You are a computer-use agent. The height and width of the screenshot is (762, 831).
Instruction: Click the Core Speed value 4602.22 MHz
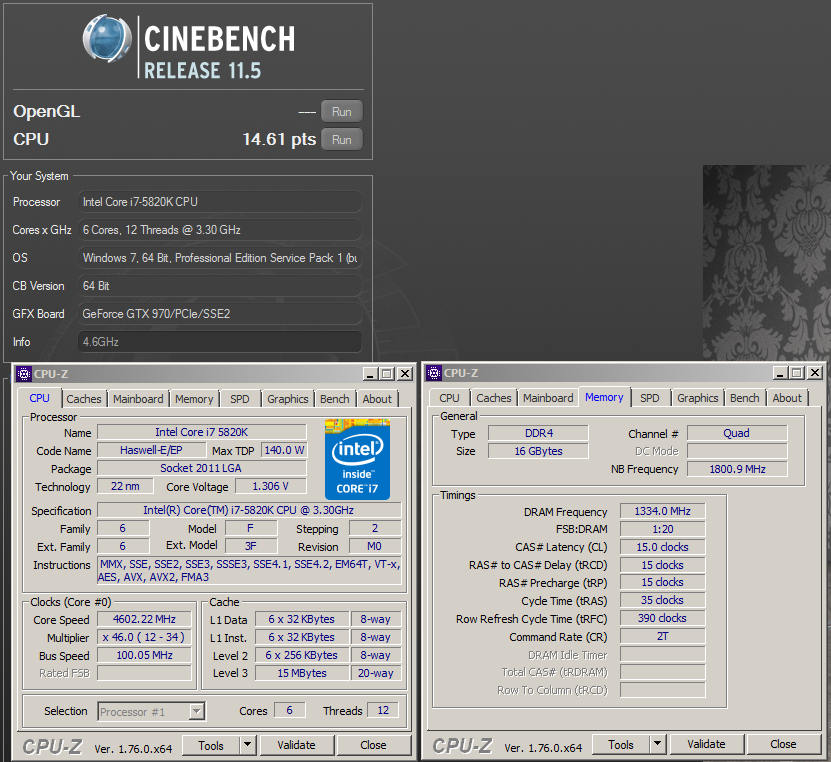[144, 619]
